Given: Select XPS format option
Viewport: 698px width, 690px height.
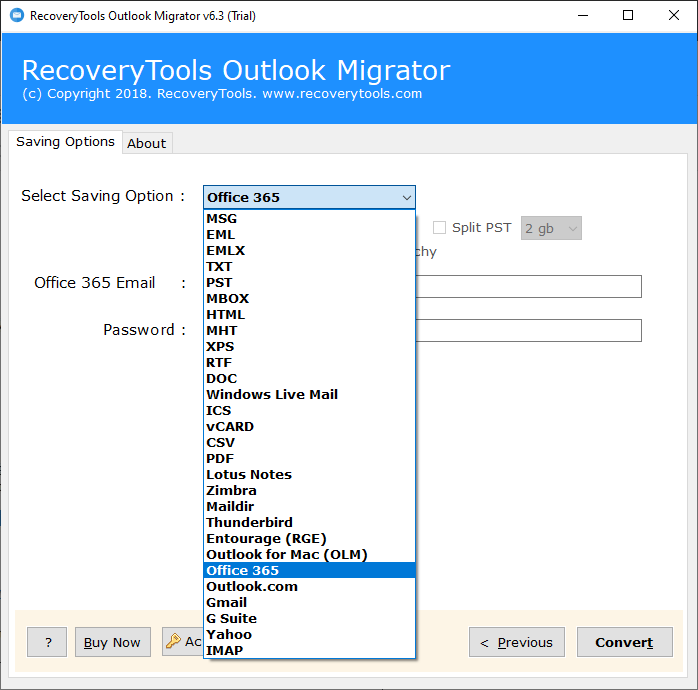Looking at the screenshot, I should coord(309,347).
